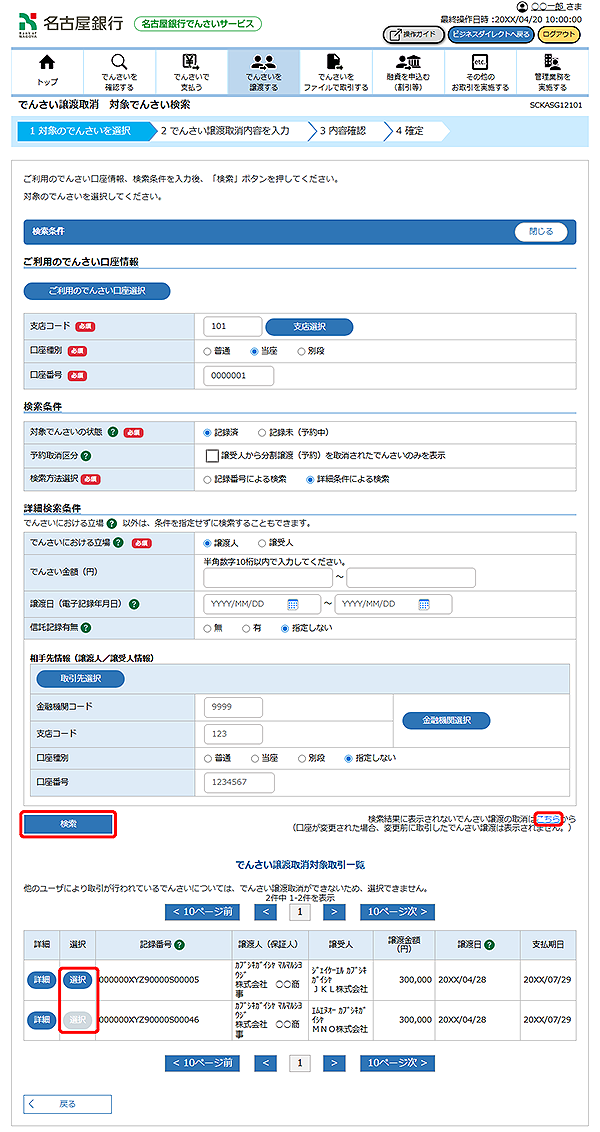
Task: Jump forward with 10ページ次 button
Action: coord(398,912)
